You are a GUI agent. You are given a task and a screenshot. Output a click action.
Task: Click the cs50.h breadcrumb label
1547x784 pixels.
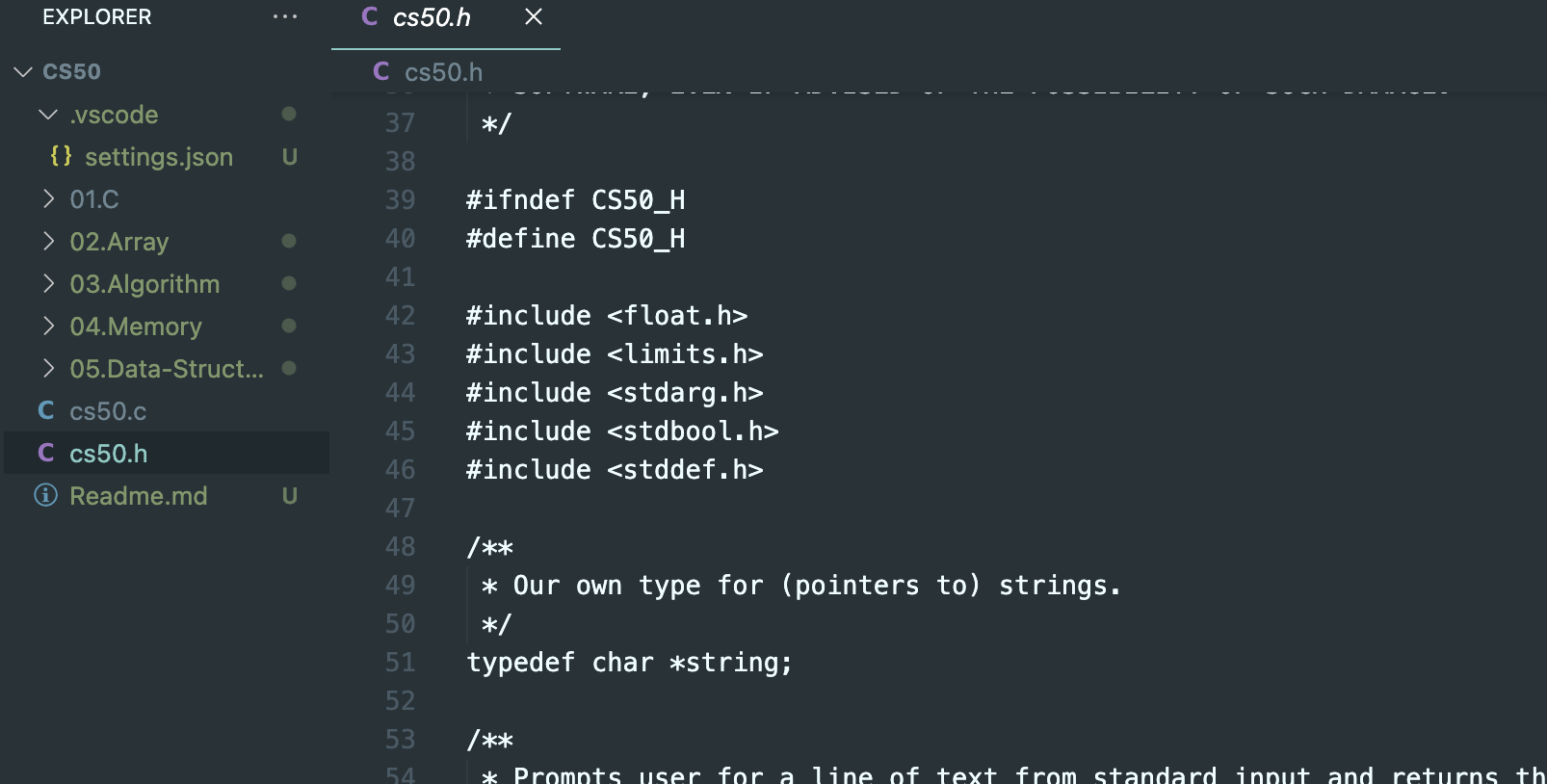[x=443, y=72]
